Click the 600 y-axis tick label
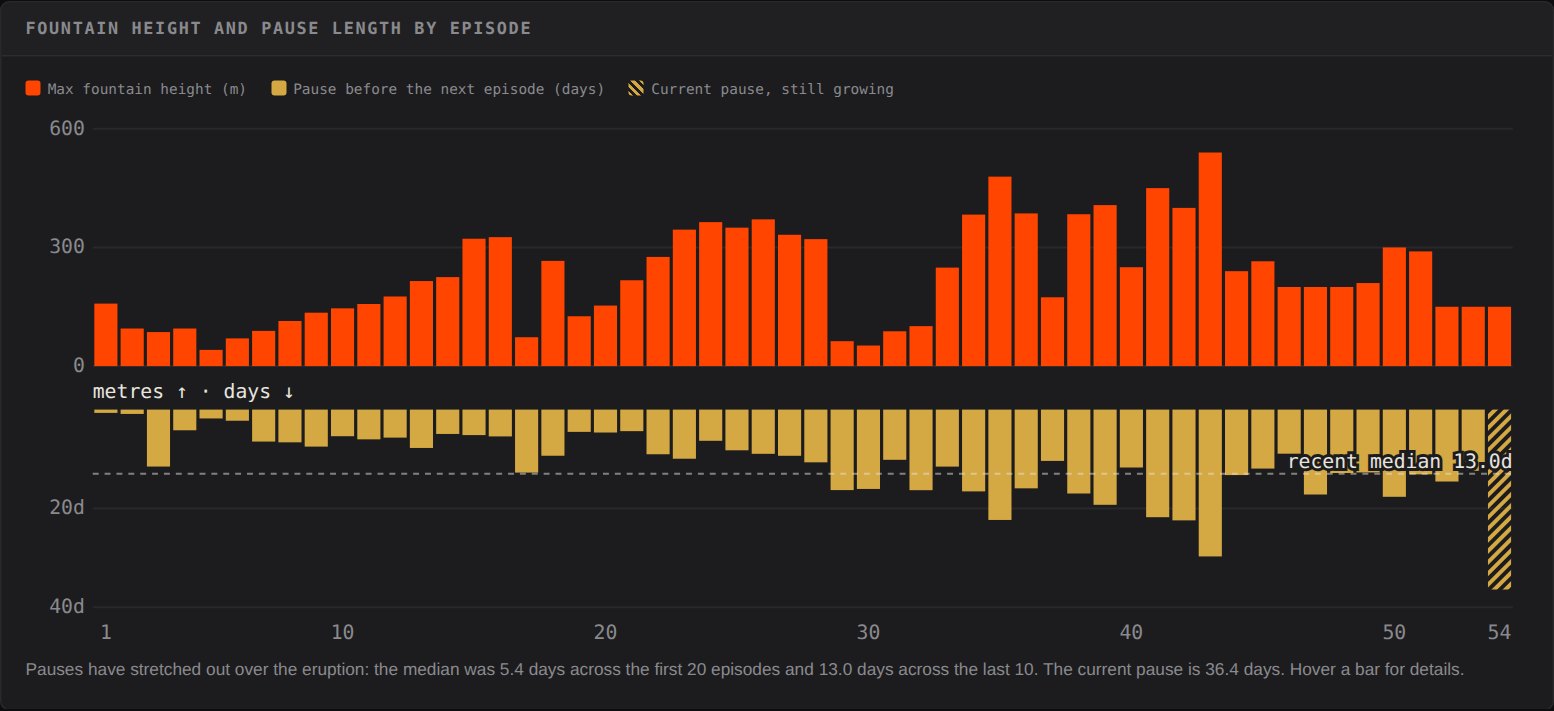This screenshot has height=711, width=1554. (67, 129)
